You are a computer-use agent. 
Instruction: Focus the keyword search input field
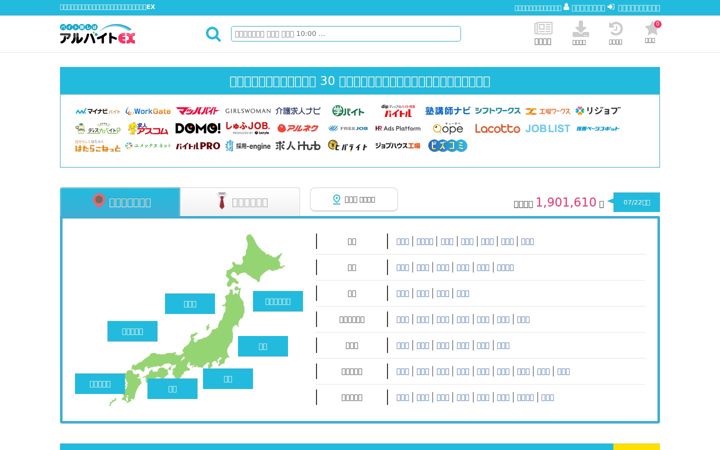tap(346, 34)
